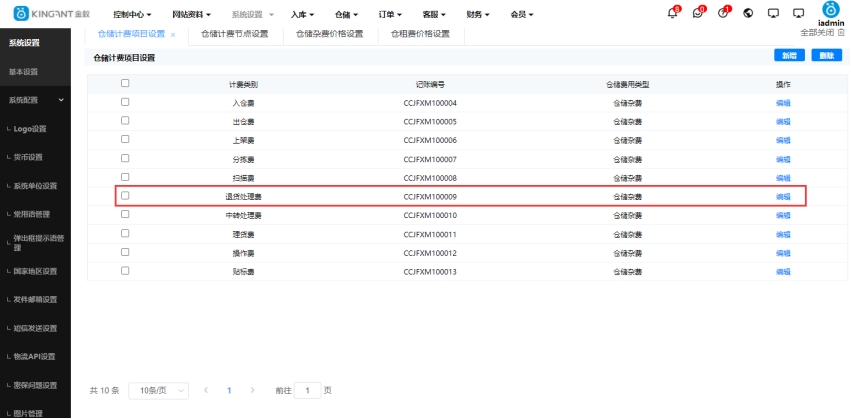Screen dimensions: 851x419
Task: Click 编辑 for row CCJFXM100007
Action: click(783, 160)
